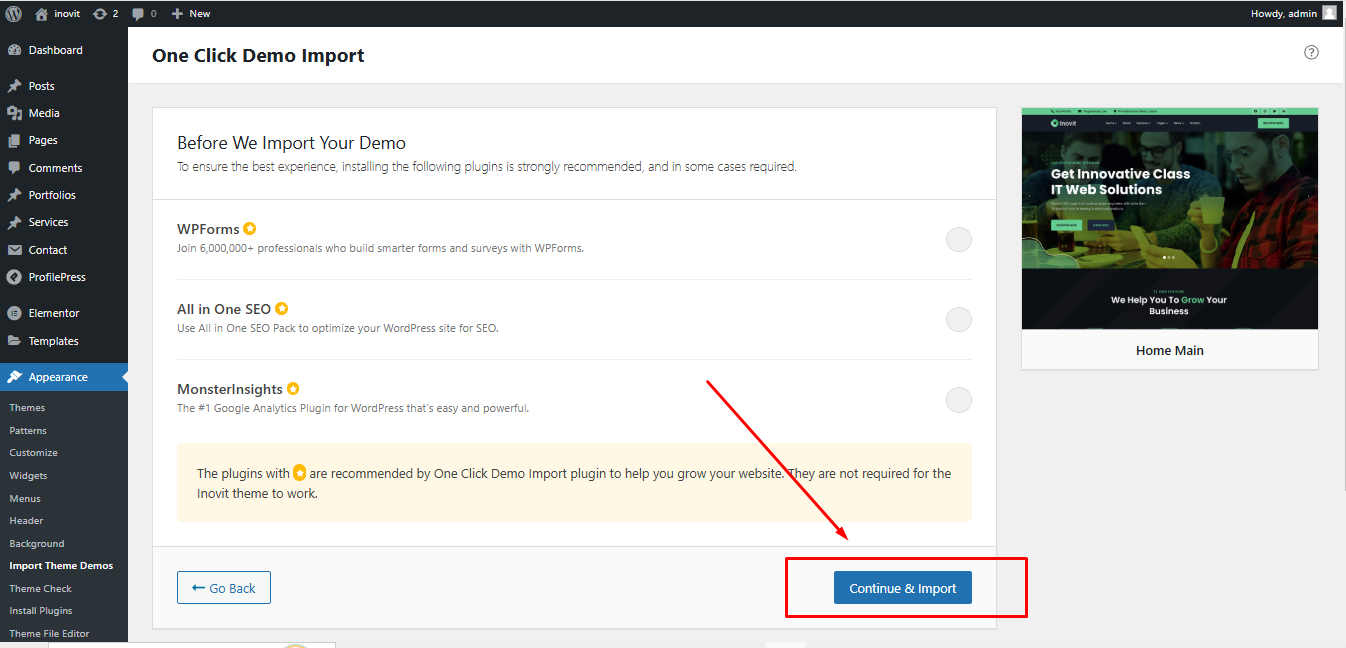This screenshot has width=1346, height=648.
Task: Click the Dashboard gauge icon
Action: 14,50
